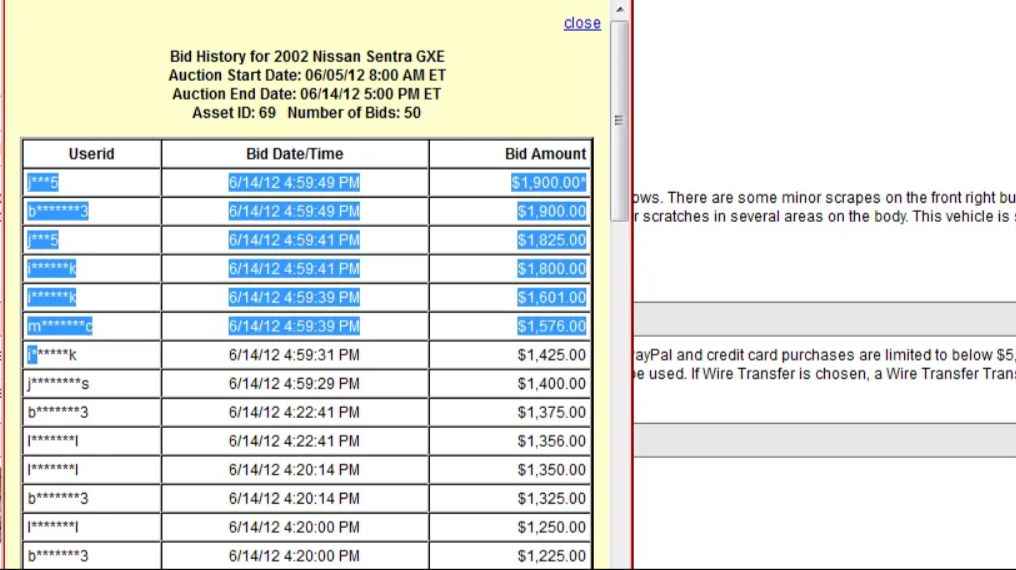Screen dimensions: 1016x570
Task: Click the 6/14/12 4:59:31 PM timestamp
Action: [294, 355]
